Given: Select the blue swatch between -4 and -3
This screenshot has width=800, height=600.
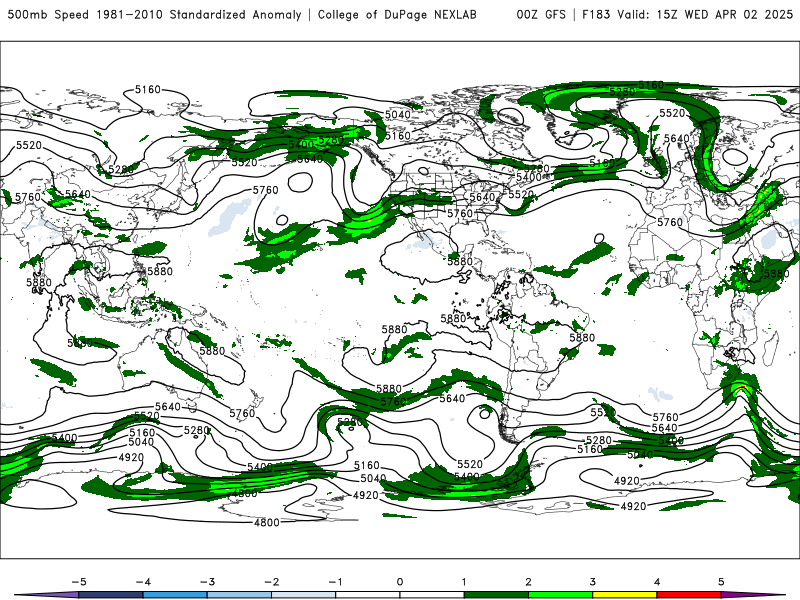Looking at the screenshot, I should pos(175,595).
